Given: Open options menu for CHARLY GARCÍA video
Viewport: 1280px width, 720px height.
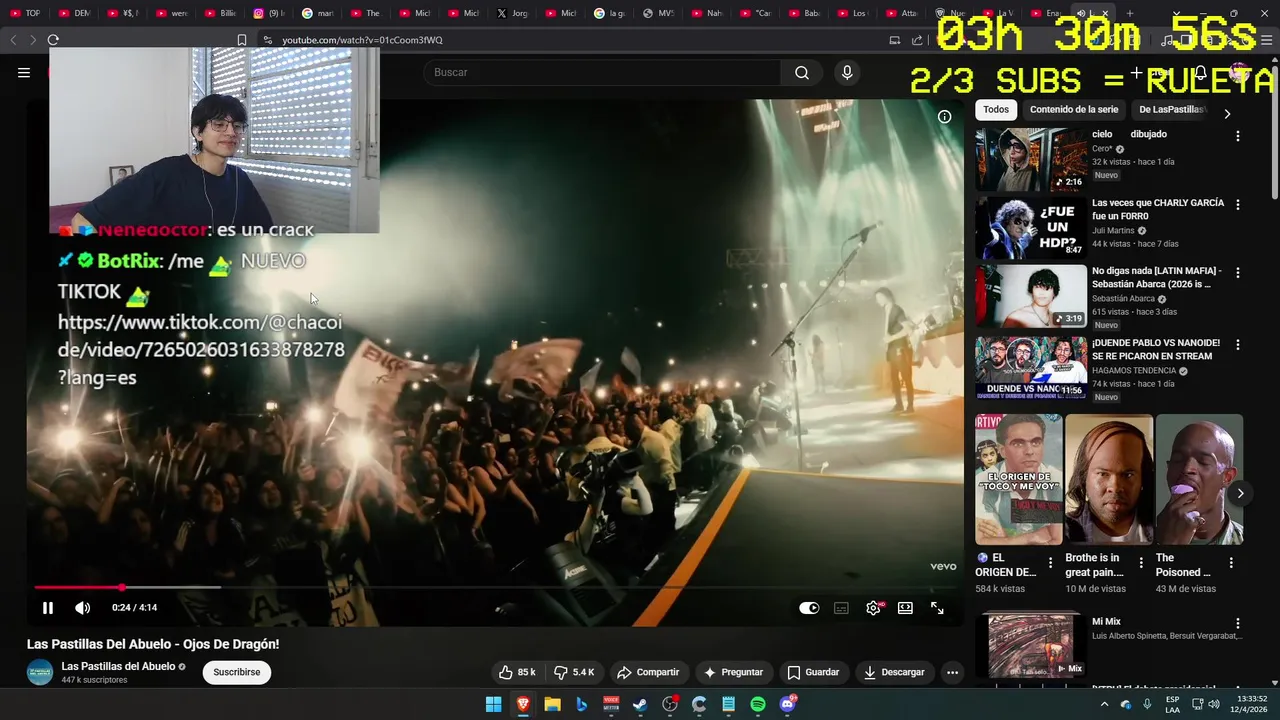Looking at the screenshot, I should click(x=1238, y=204).
